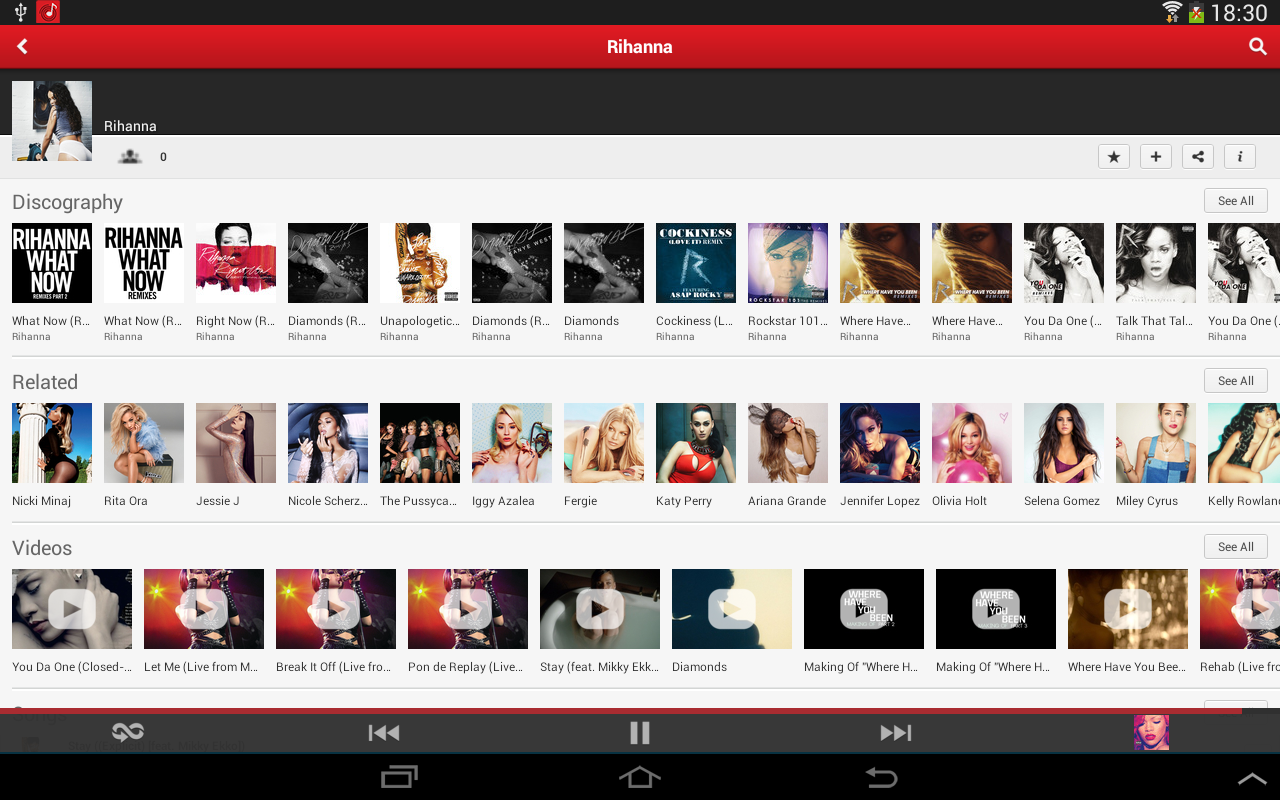Click See All for Related artists
Viewport: 1280px width, 800px height.
click(1236, 381)
